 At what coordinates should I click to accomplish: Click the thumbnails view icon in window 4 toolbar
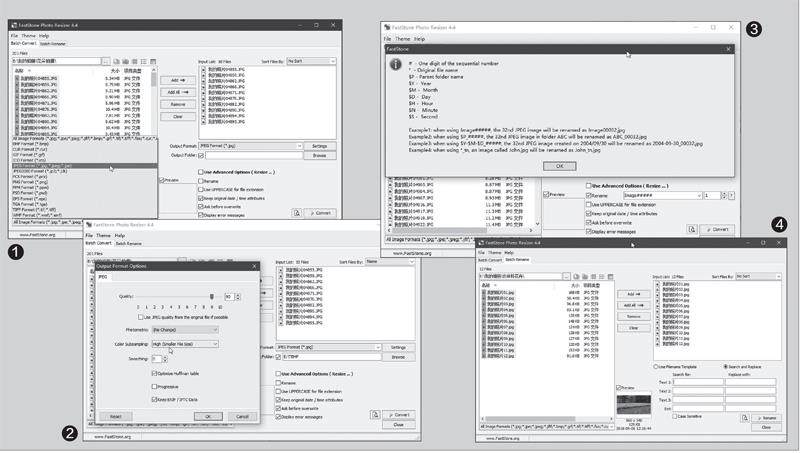click(593, 276)
